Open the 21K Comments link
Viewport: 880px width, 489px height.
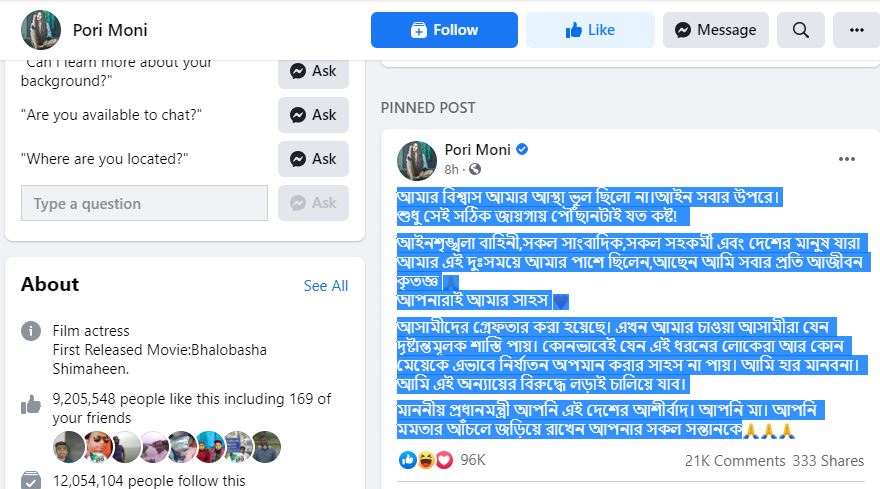pos(734,460)
